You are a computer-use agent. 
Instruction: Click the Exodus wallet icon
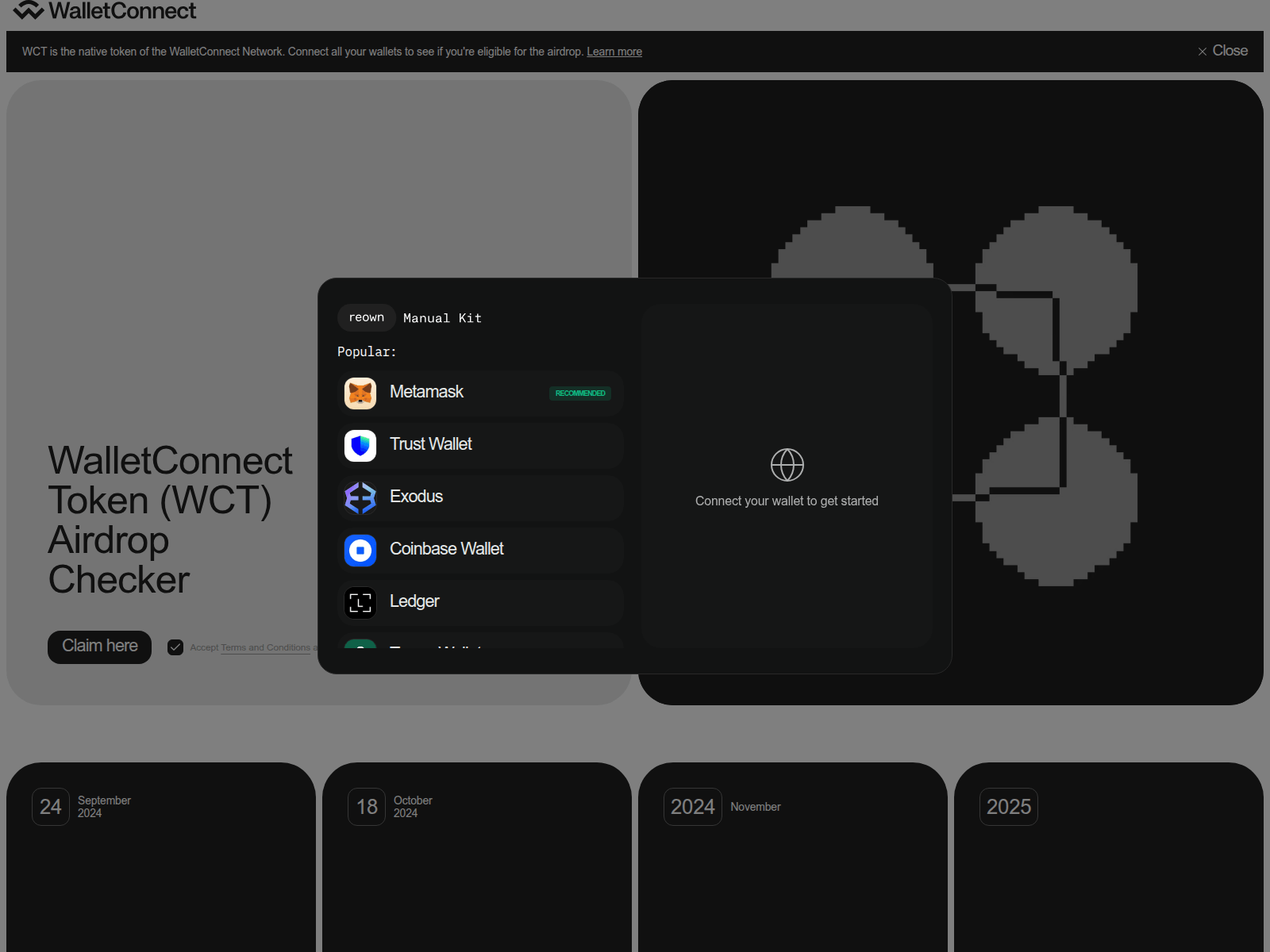[x=360, y=498]
